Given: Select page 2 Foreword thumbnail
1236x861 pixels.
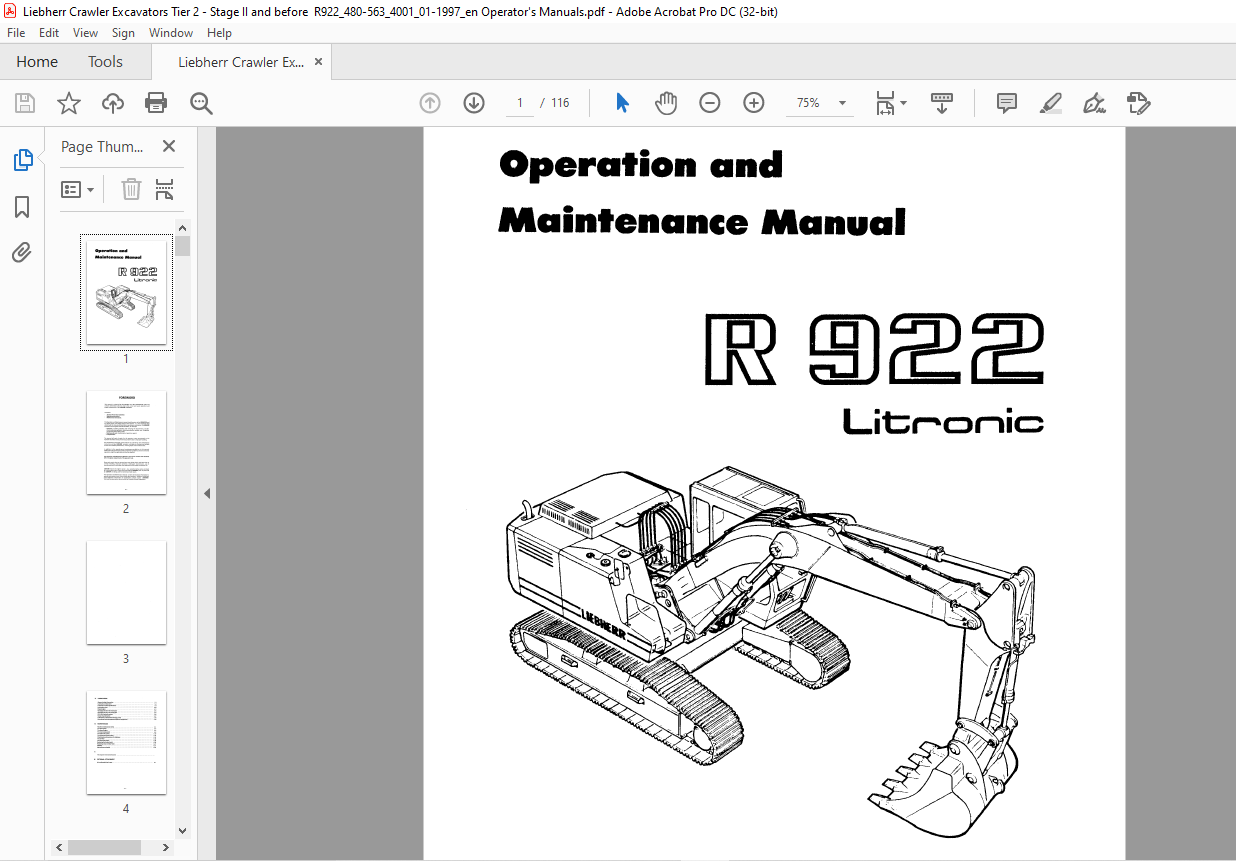Looking at the screenshot, I should (x=126, y=442).
